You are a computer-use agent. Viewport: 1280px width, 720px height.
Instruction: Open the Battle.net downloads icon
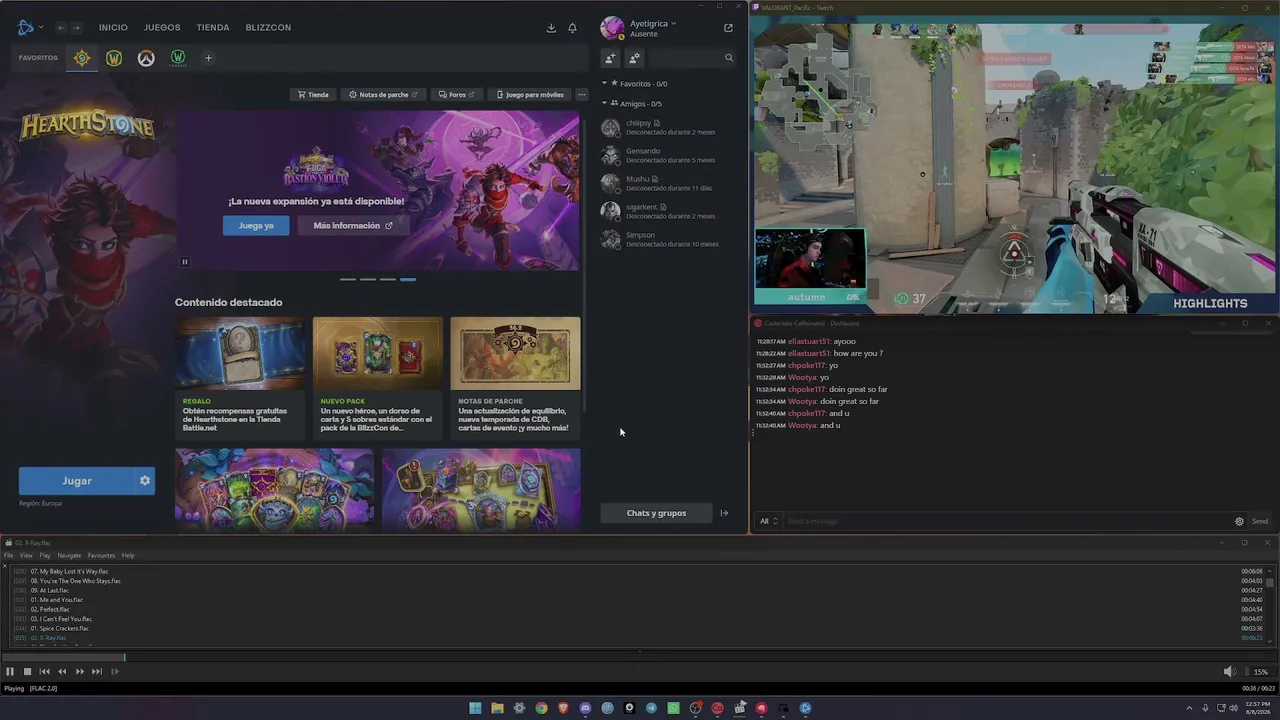[x=551, y=28]
